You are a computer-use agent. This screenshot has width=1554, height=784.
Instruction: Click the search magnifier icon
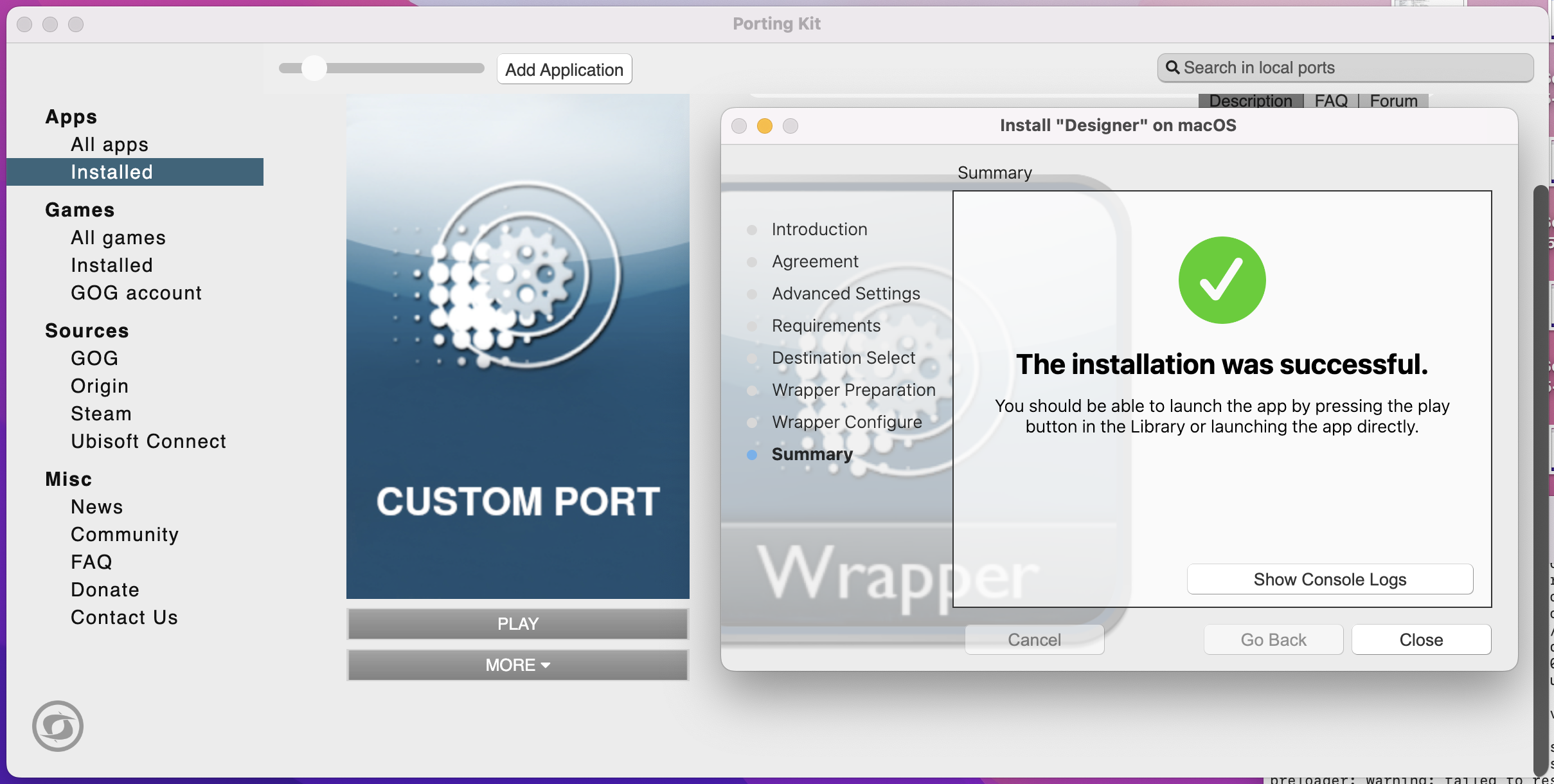1172,67
